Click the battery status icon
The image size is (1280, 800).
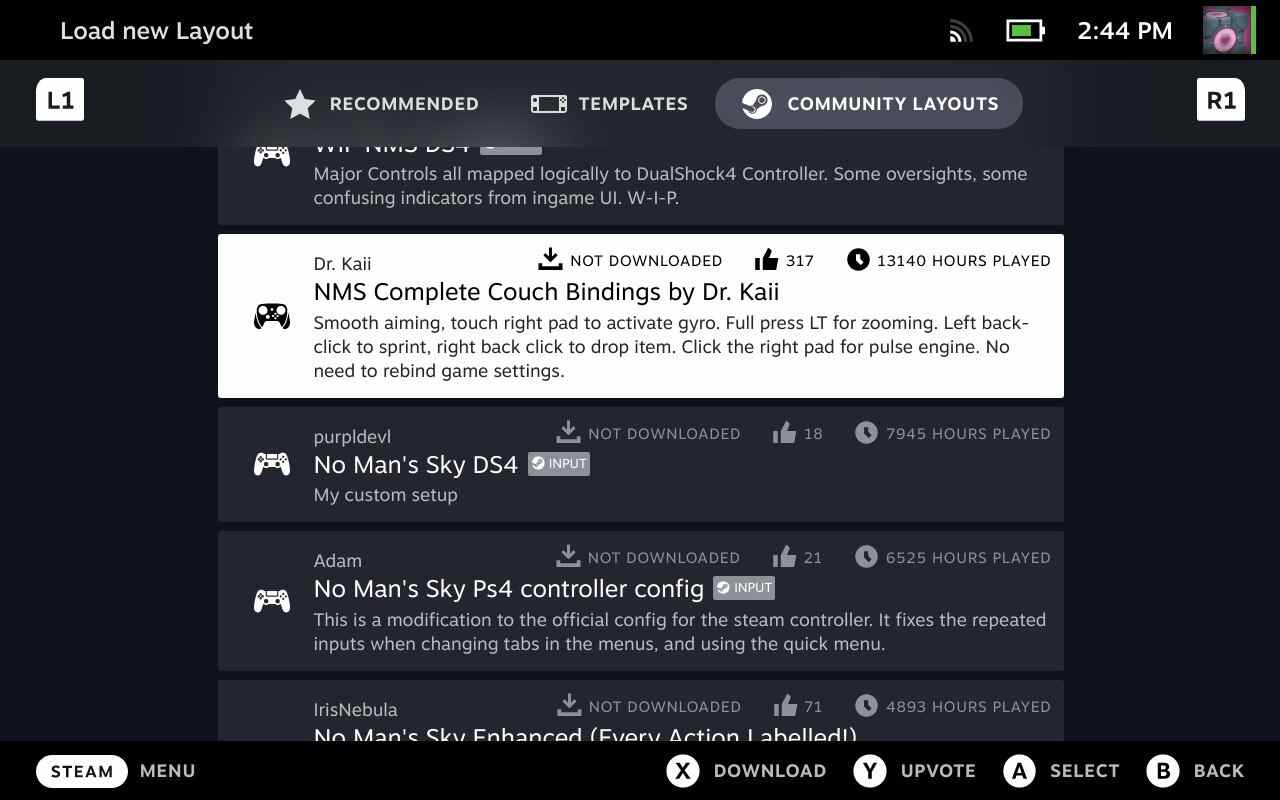point(1025,31)
